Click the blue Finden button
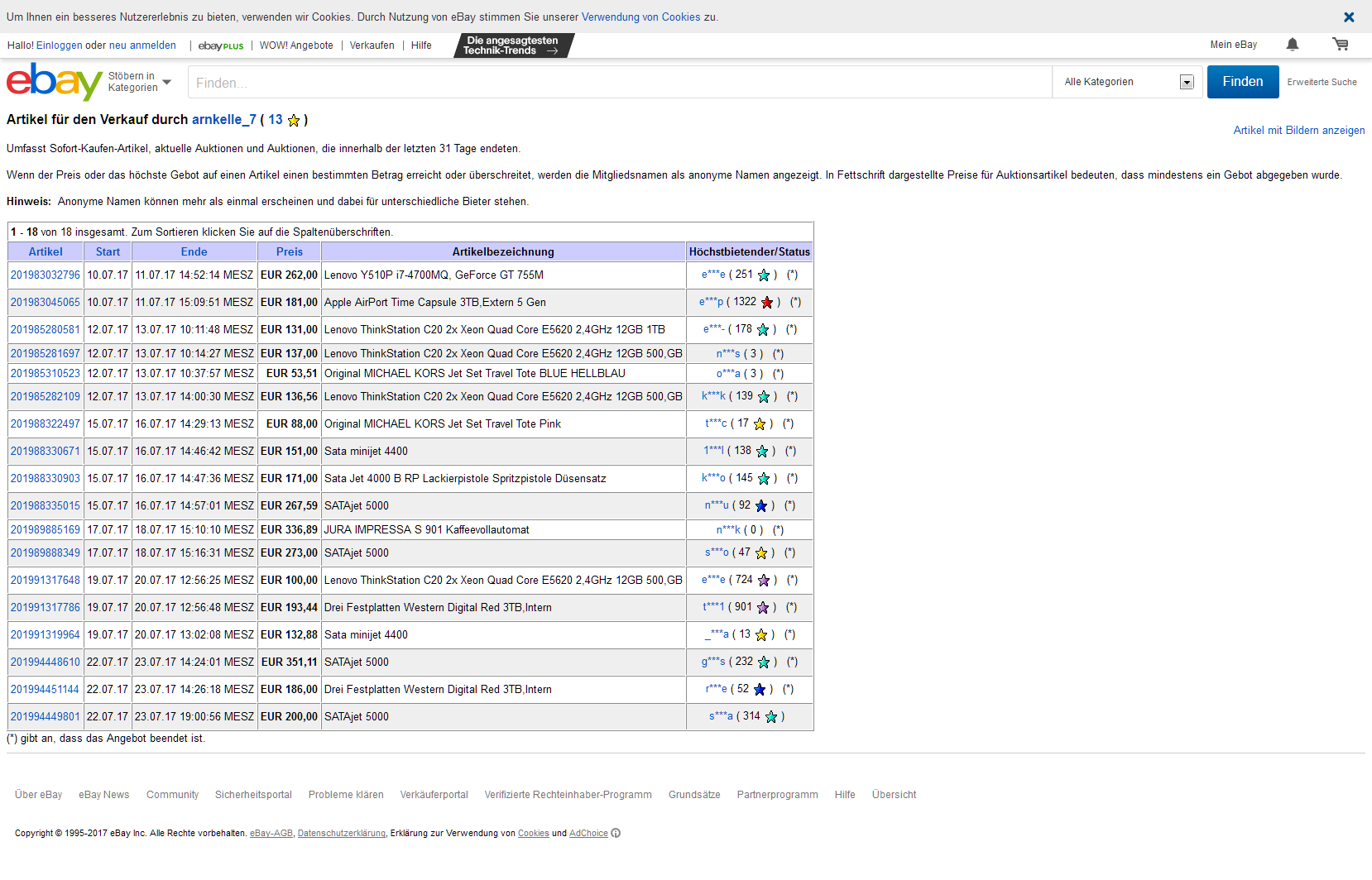Viewport: 1372px width, 880px height. tap(1243, 82)
